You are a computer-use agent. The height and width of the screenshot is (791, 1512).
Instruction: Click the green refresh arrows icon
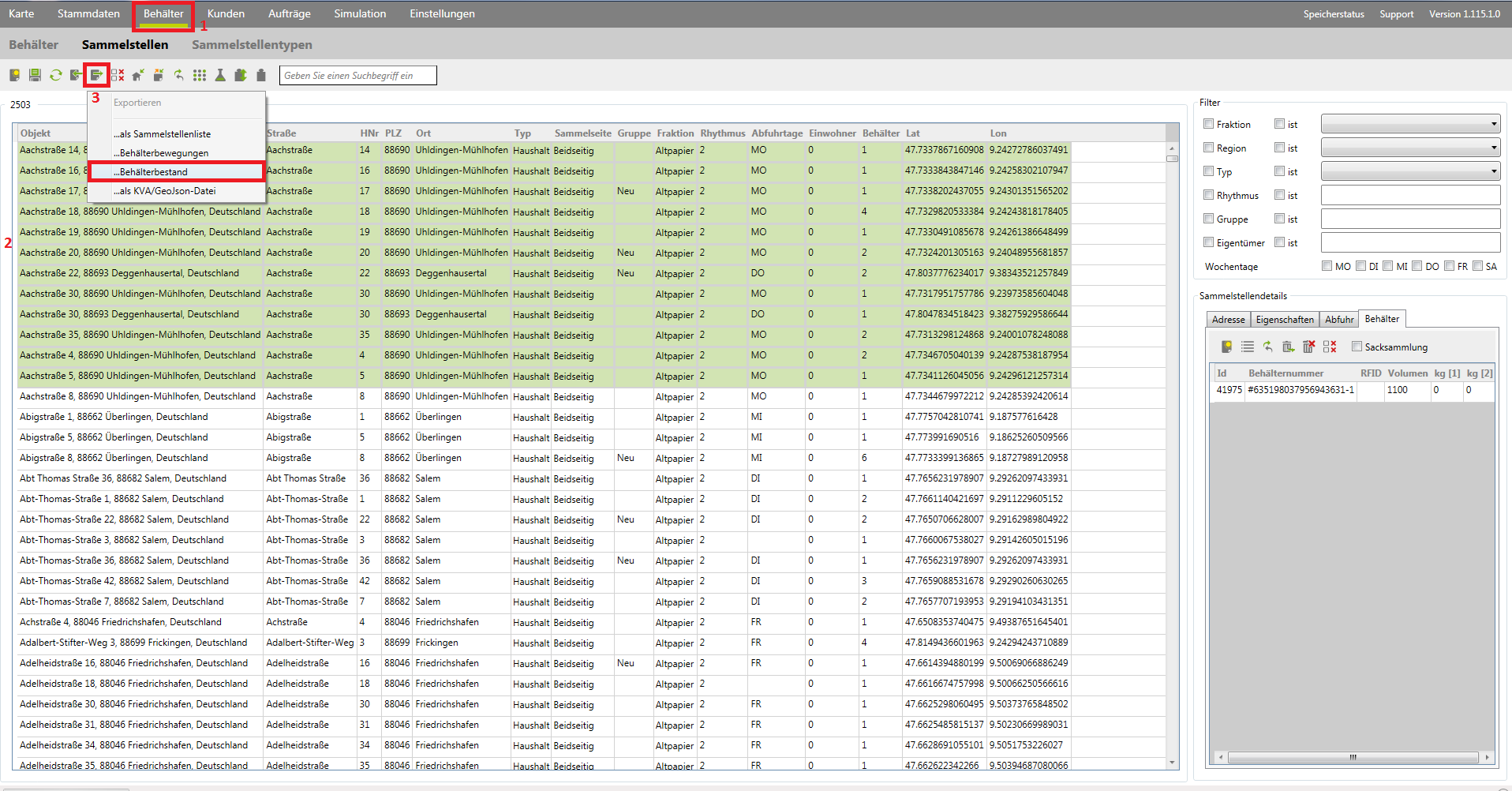coord(55,75)
